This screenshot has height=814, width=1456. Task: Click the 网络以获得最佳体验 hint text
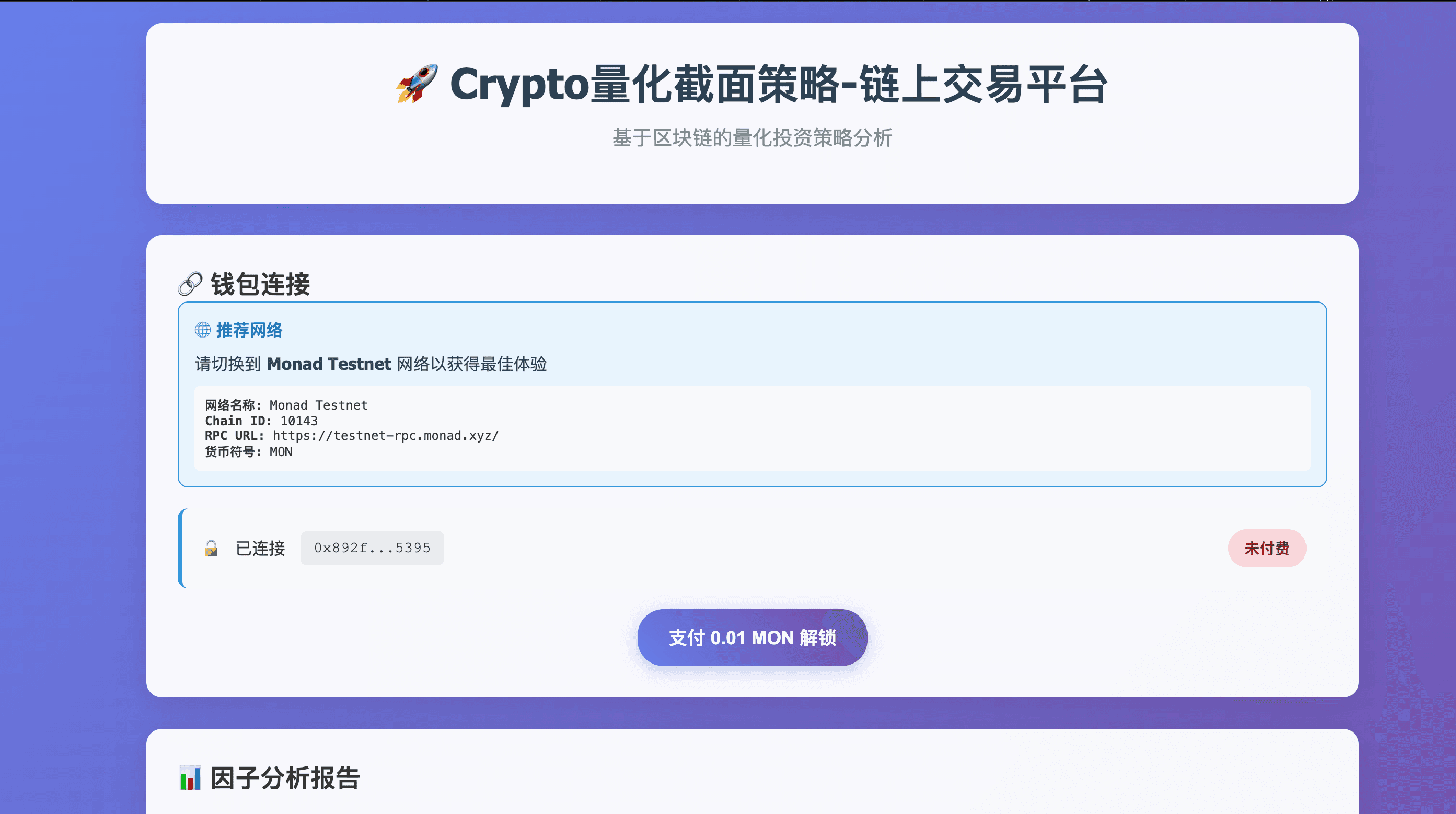pyautogui.click(x=471, y=364)
